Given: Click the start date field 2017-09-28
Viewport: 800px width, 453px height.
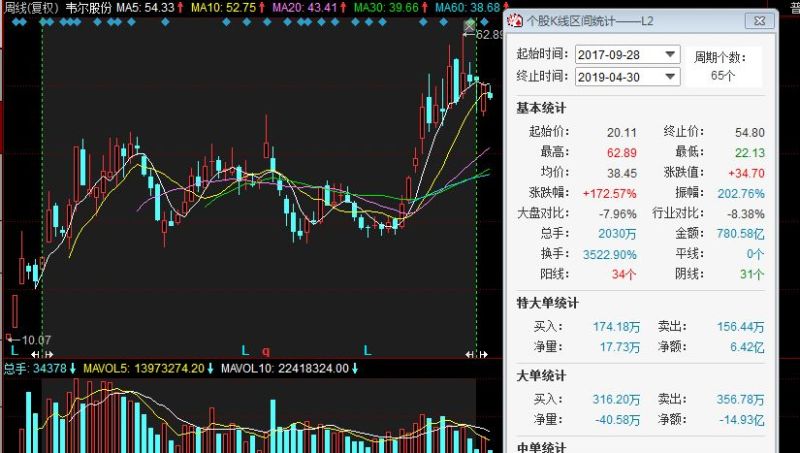Looking at the screenshot, I should 627,55.
